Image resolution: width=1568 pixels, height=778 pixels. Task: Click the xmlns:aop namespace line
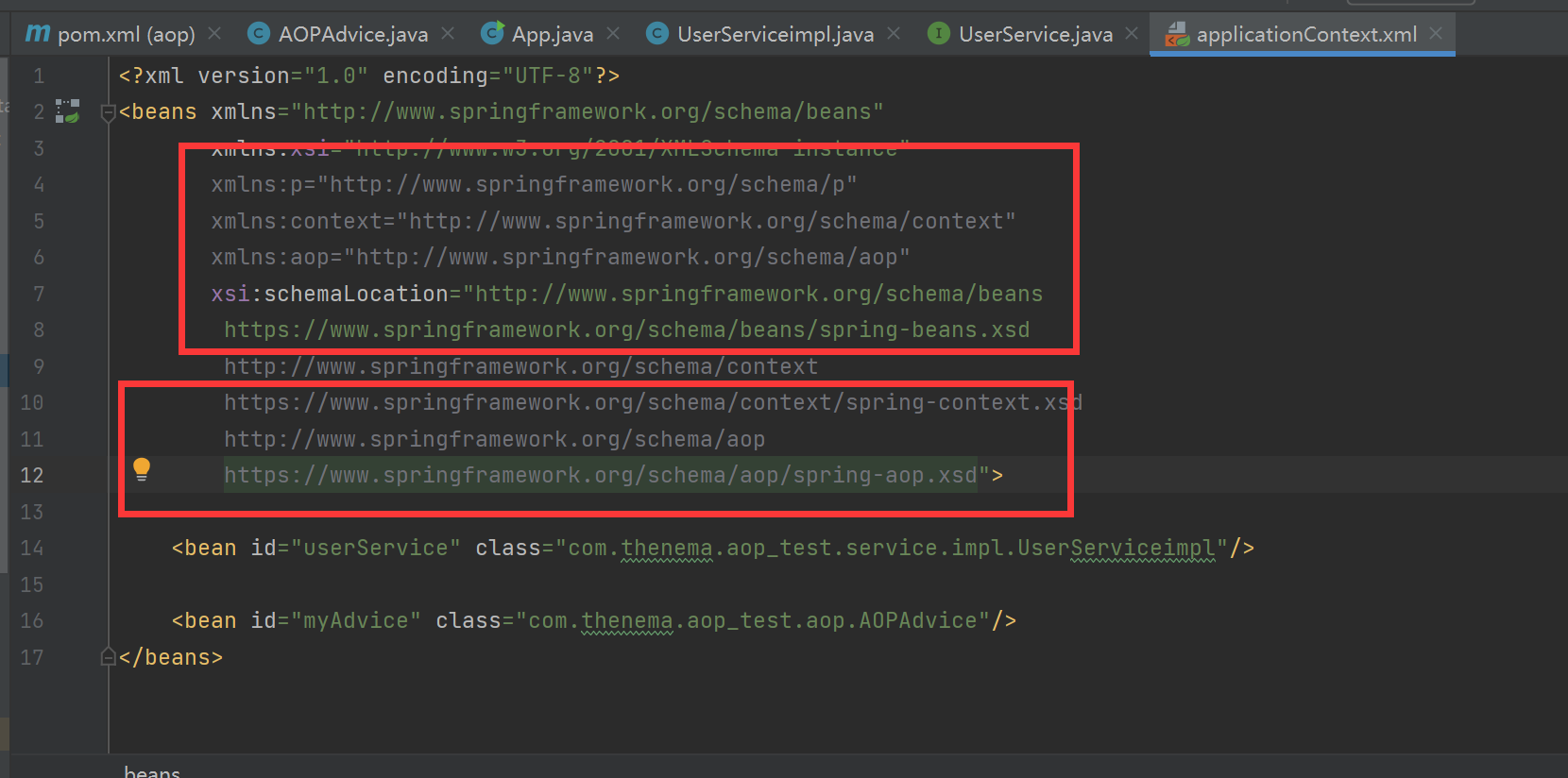click(561, 257)
